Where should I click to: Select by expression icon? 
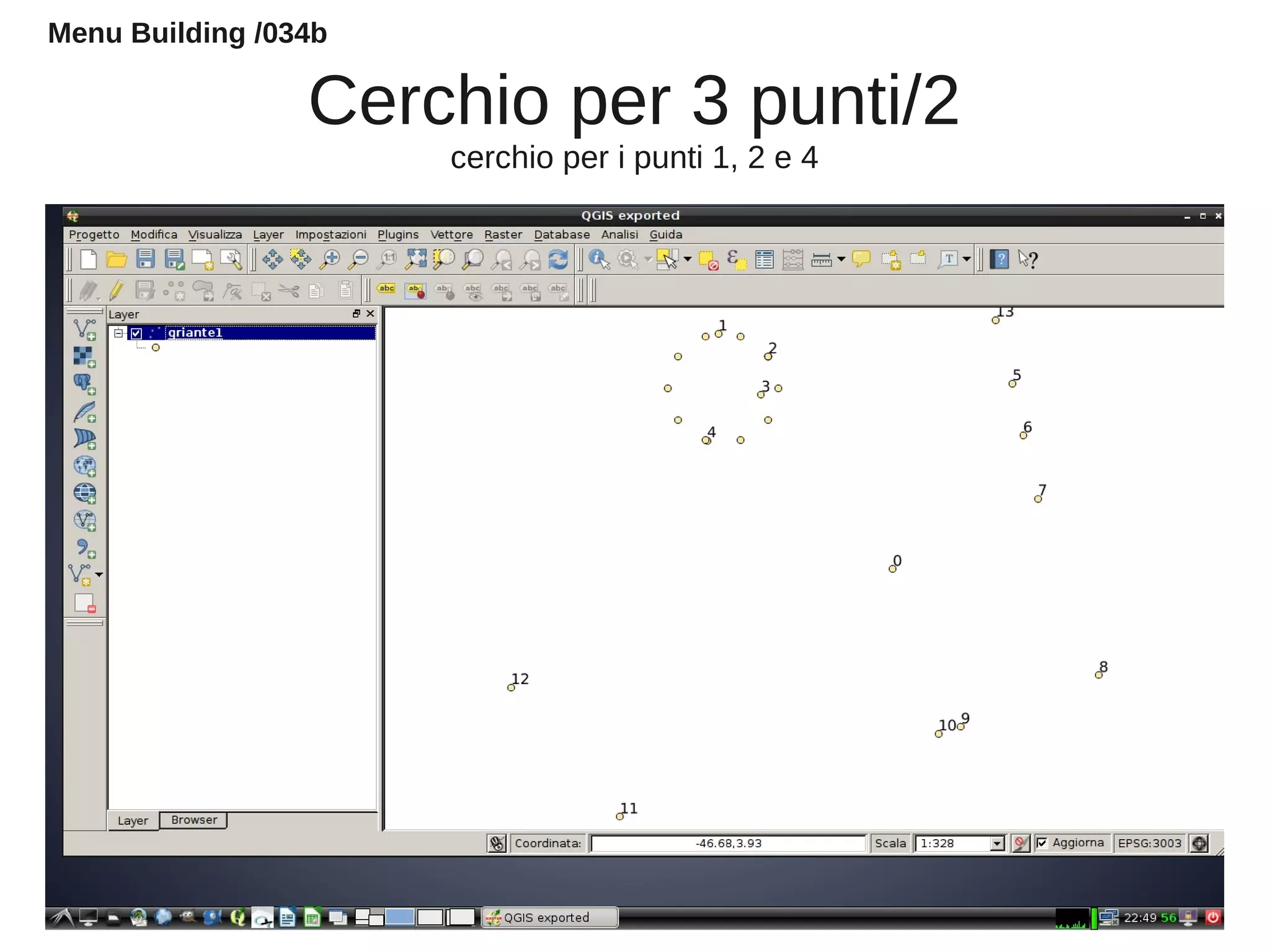point(736,259)
